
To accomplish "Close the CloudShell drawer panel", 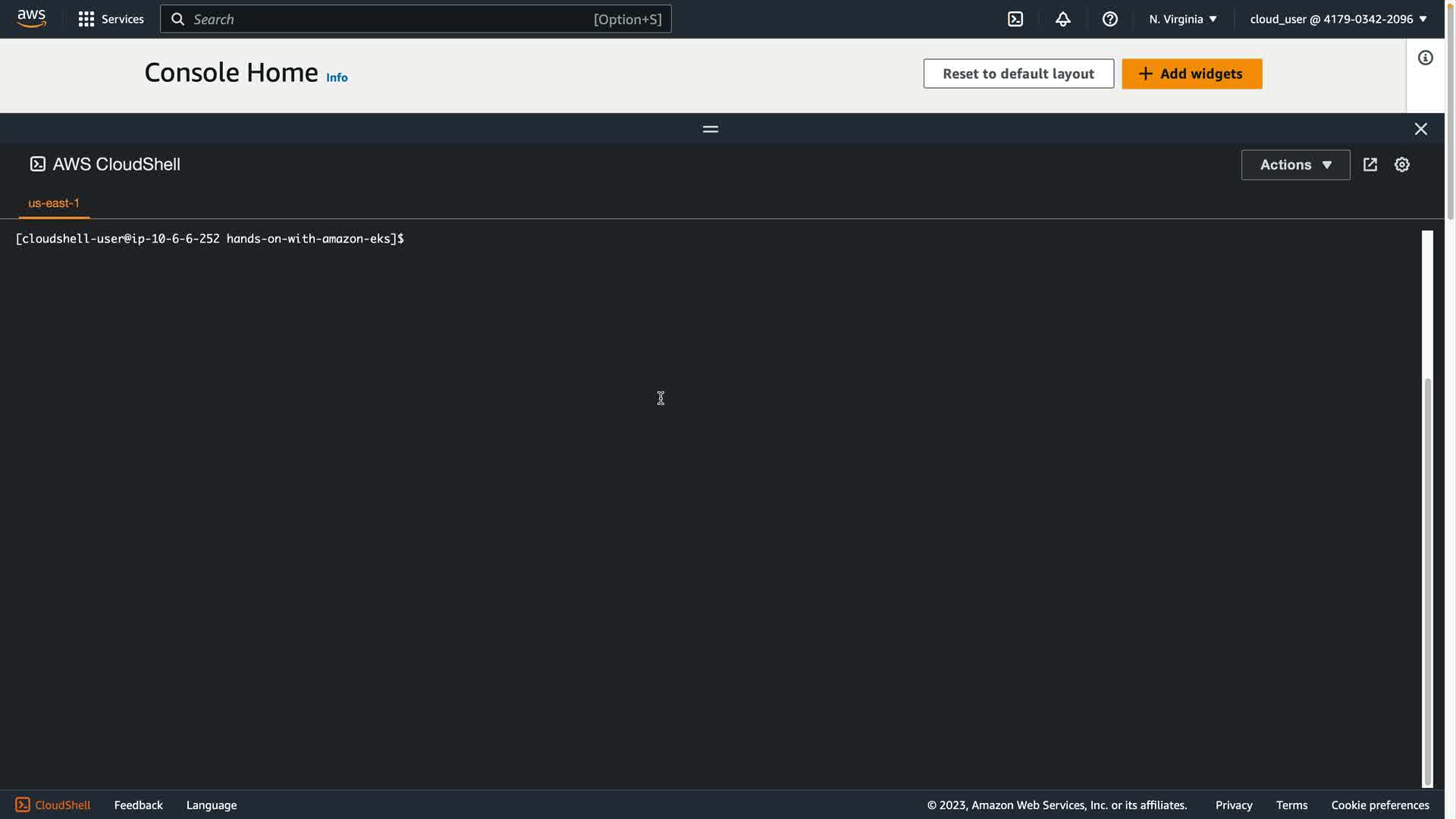I will tap(1420, 129).
